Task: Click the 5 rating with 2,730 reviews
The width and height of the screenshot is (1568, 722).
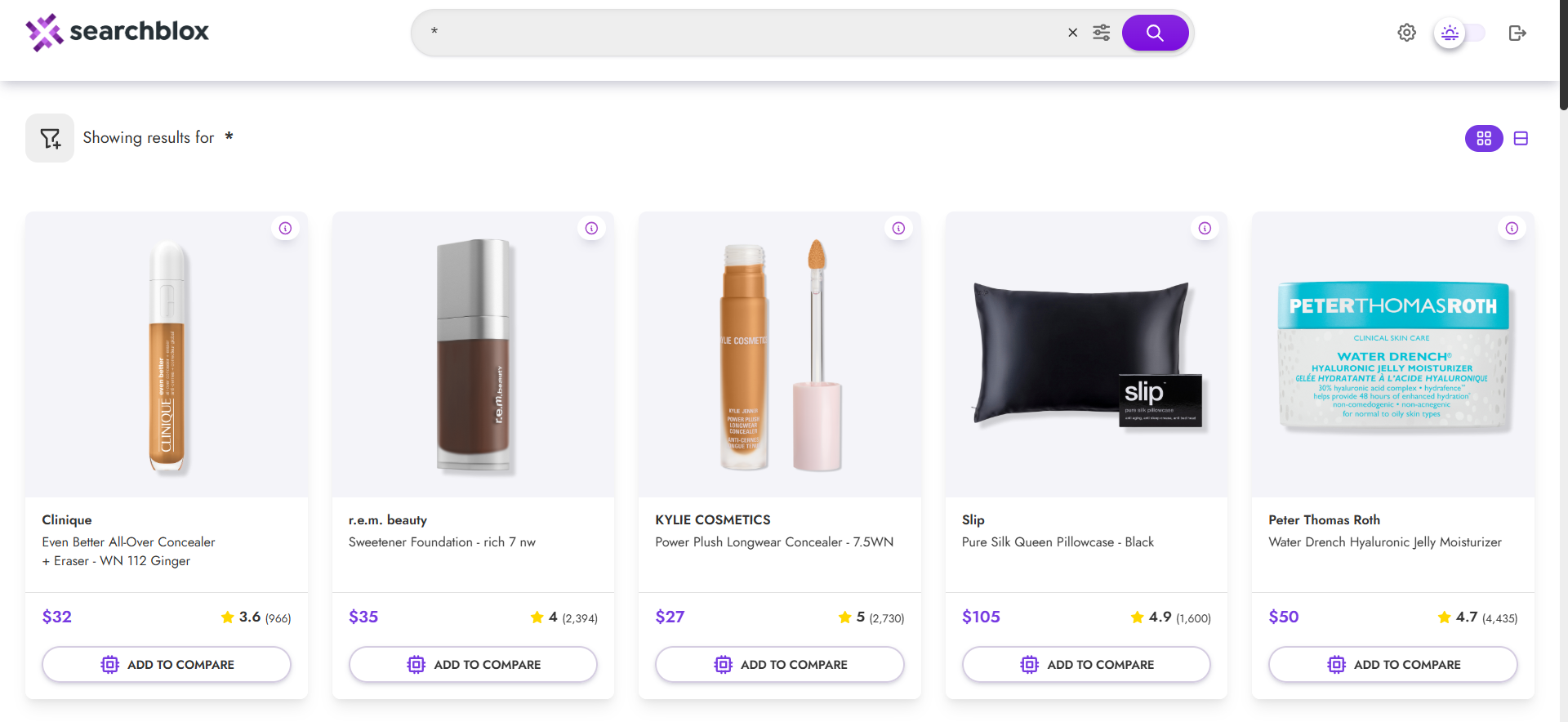Action: [871, 617]
